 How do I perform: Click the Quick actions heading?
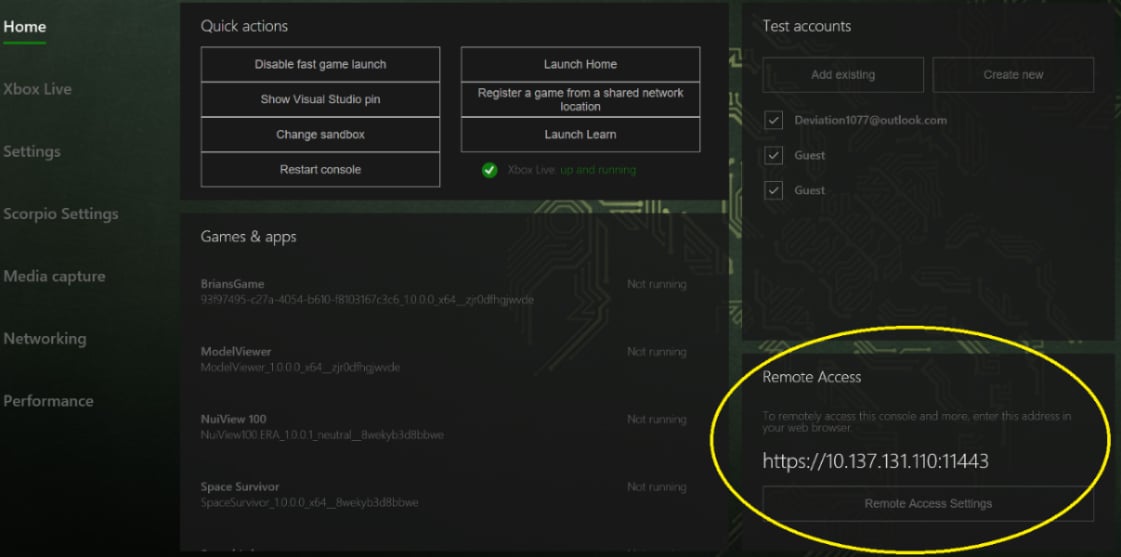tap(244, 26)
